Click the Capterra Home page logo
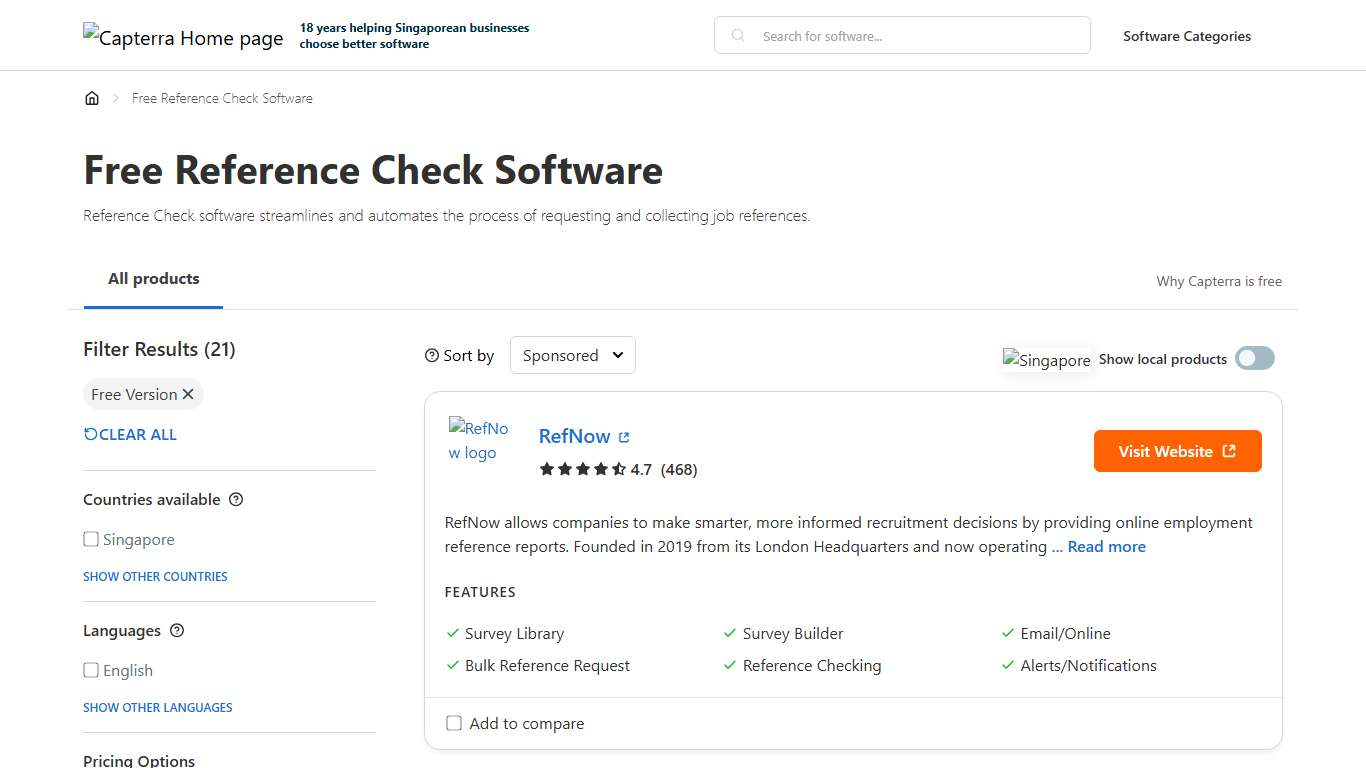Screen dimensions: 1366x768 [x=183, y=37]
